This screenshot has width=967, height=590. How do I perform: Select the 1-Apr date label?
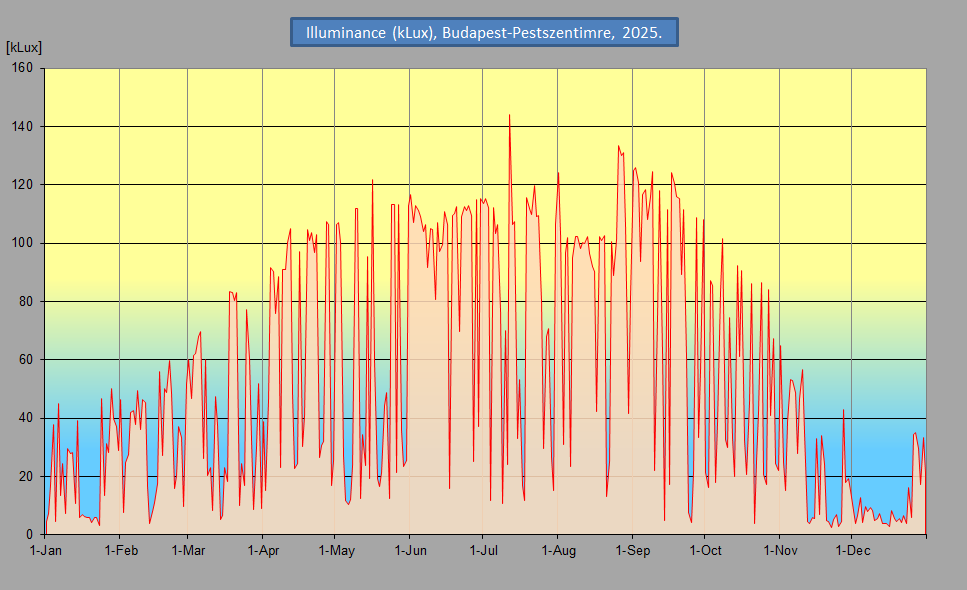tap(263, 551)
